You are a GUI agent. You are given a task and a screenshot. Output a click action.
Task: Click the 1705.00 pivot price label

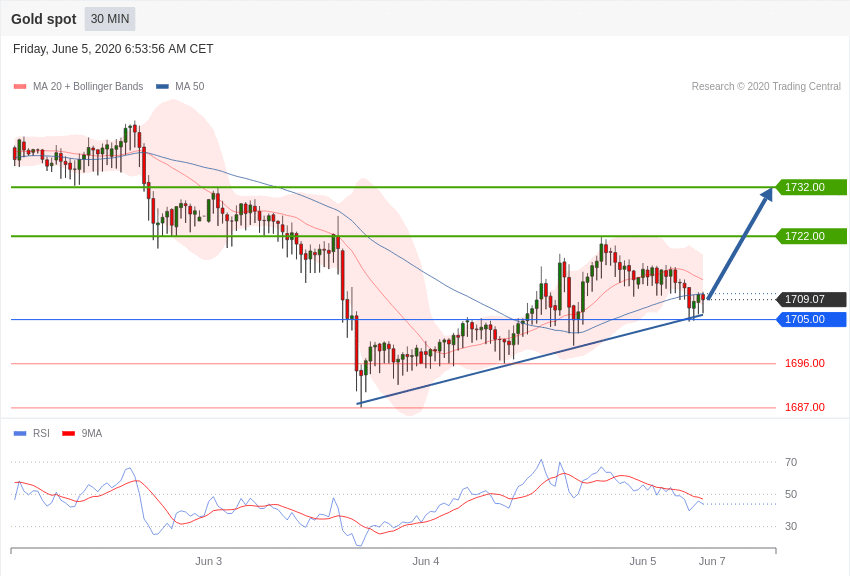click(810, 319)
